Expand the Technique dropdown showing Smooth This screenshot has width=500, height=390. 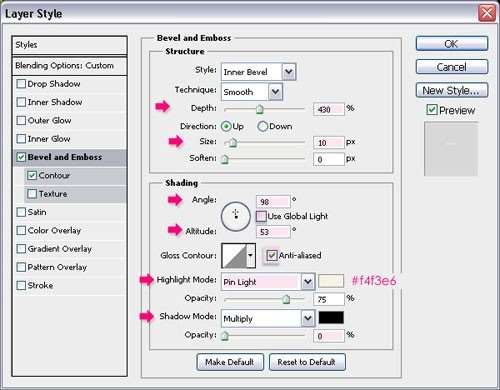252,92
